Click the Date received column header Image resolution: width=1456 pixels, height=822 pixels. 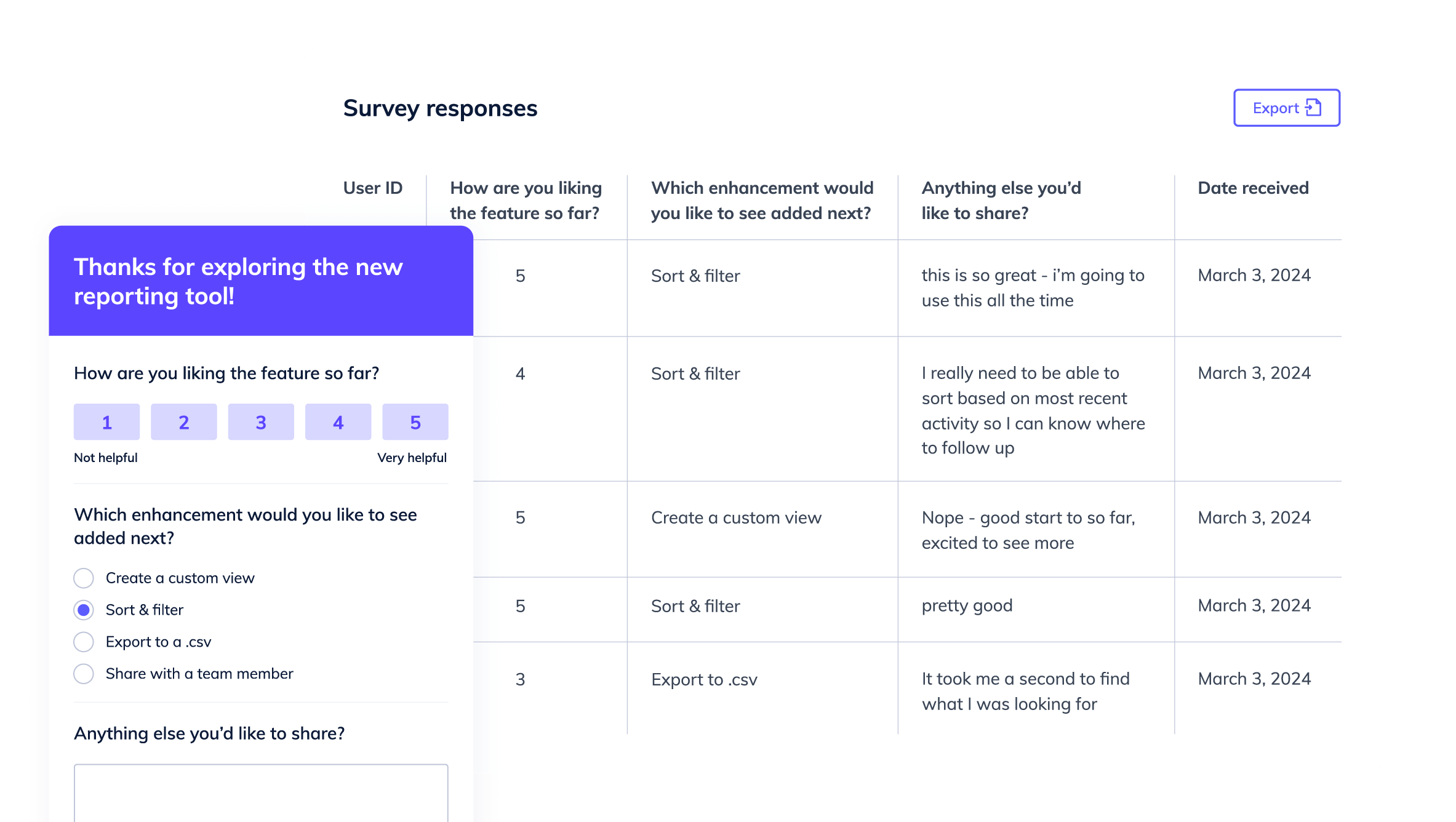point(1253,188)
